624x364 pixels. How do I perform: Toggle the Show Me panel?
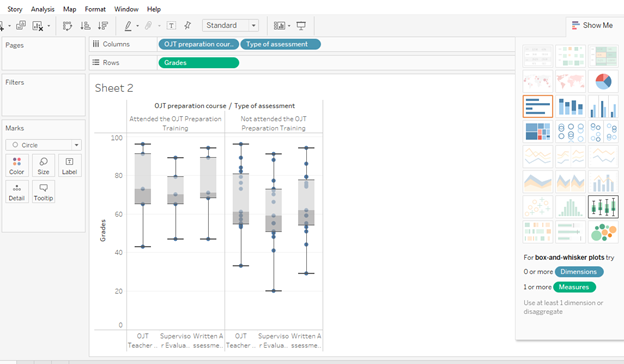592,25
